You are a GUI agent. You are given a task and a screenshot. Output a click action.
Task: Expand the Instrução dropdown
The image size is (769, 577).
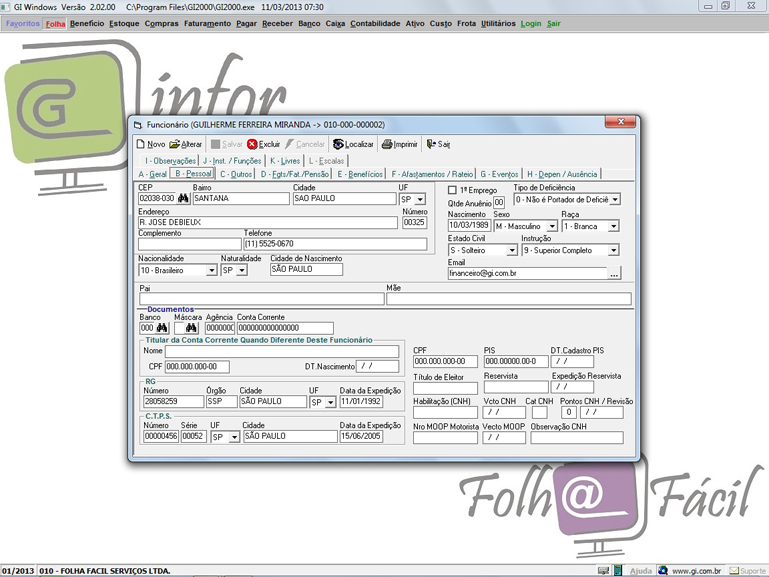pos(614,250)
